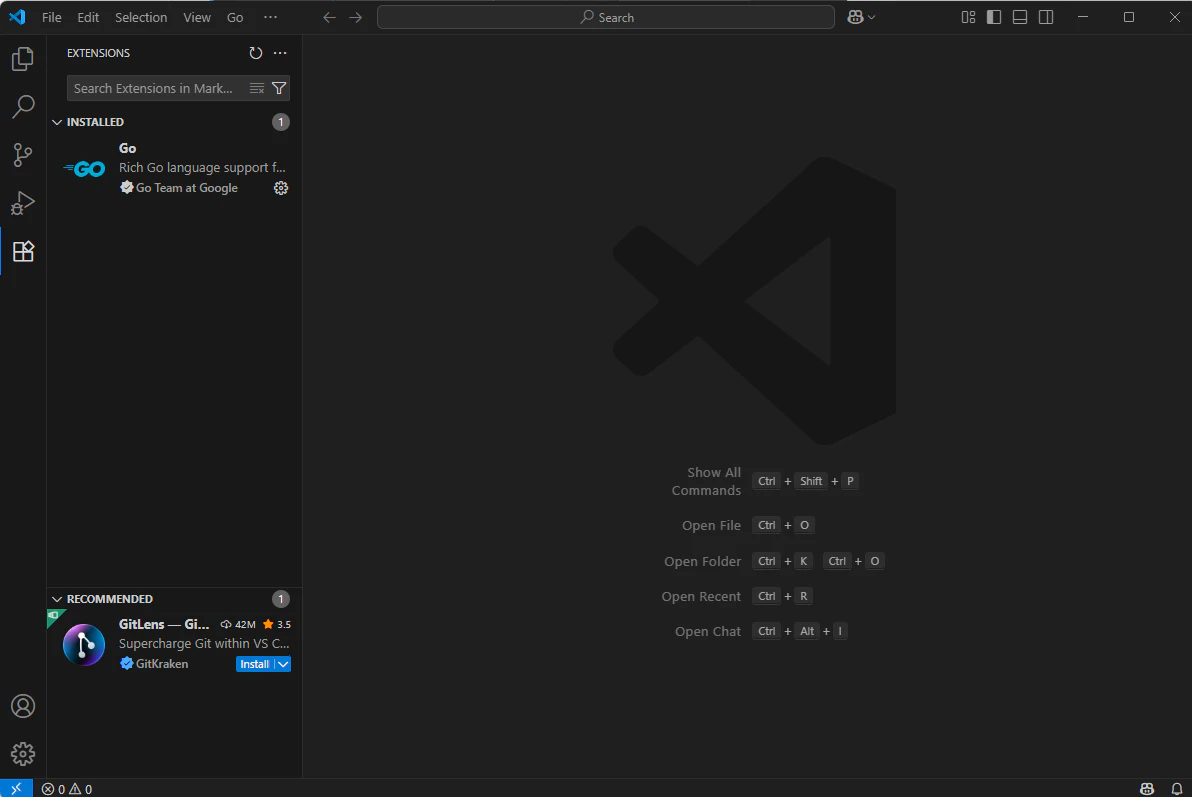Click the Open Chat shortcut label
This screenshot has width=1192, height=797.
[x=708, y=631]
